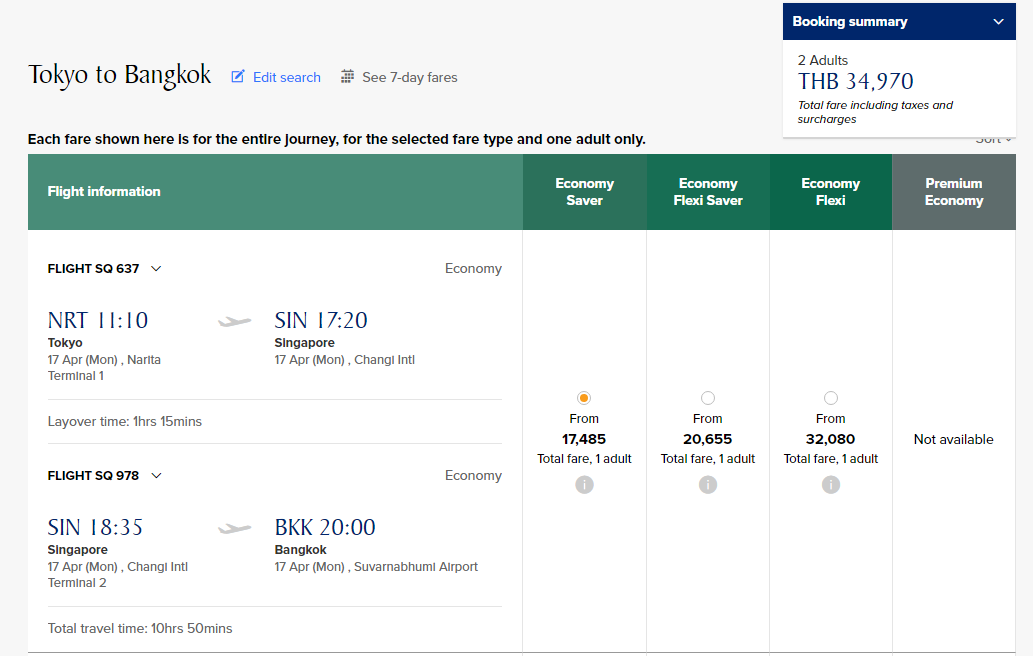Click airplane icon for NRT to SIN leg

pos(235,321)
